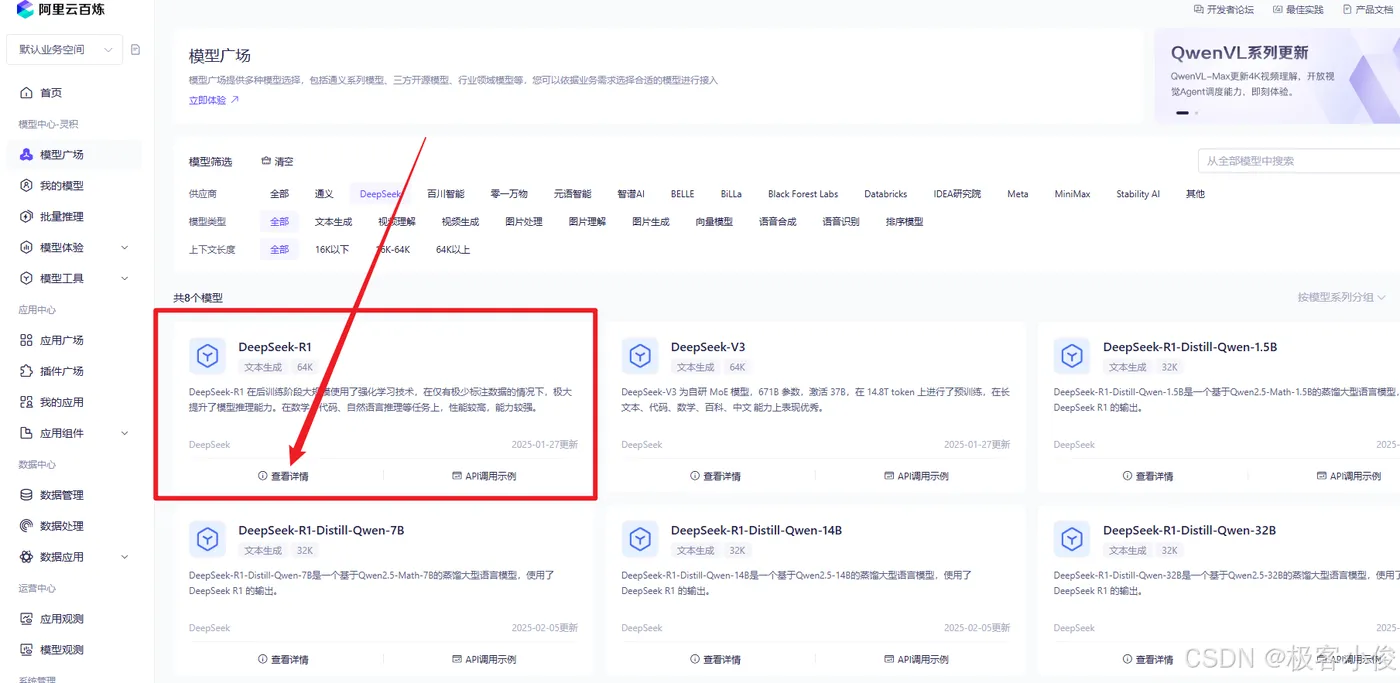Click API调用示例 on DeepSeek-R1-Distill-Qwen-14B card
Viewport: 1400px width, 683px height.
pyautogui.click(x=916, y=660)
